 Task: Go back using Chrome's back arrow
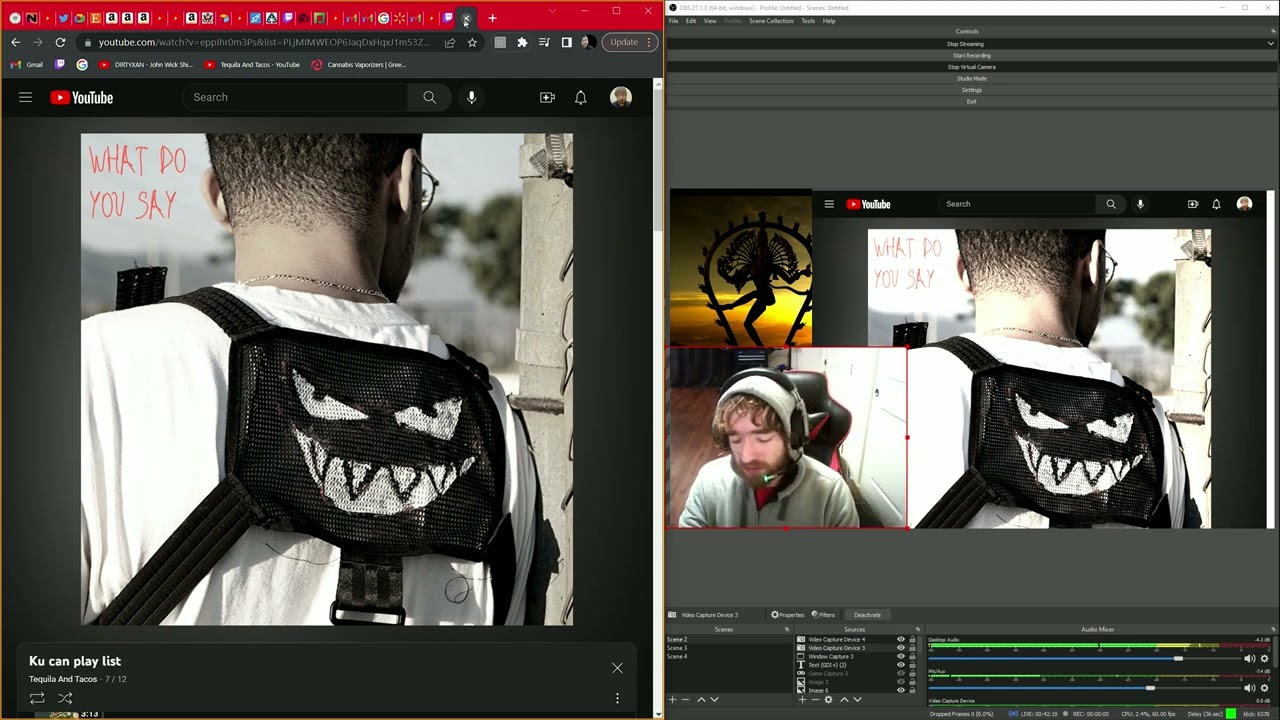15,42
